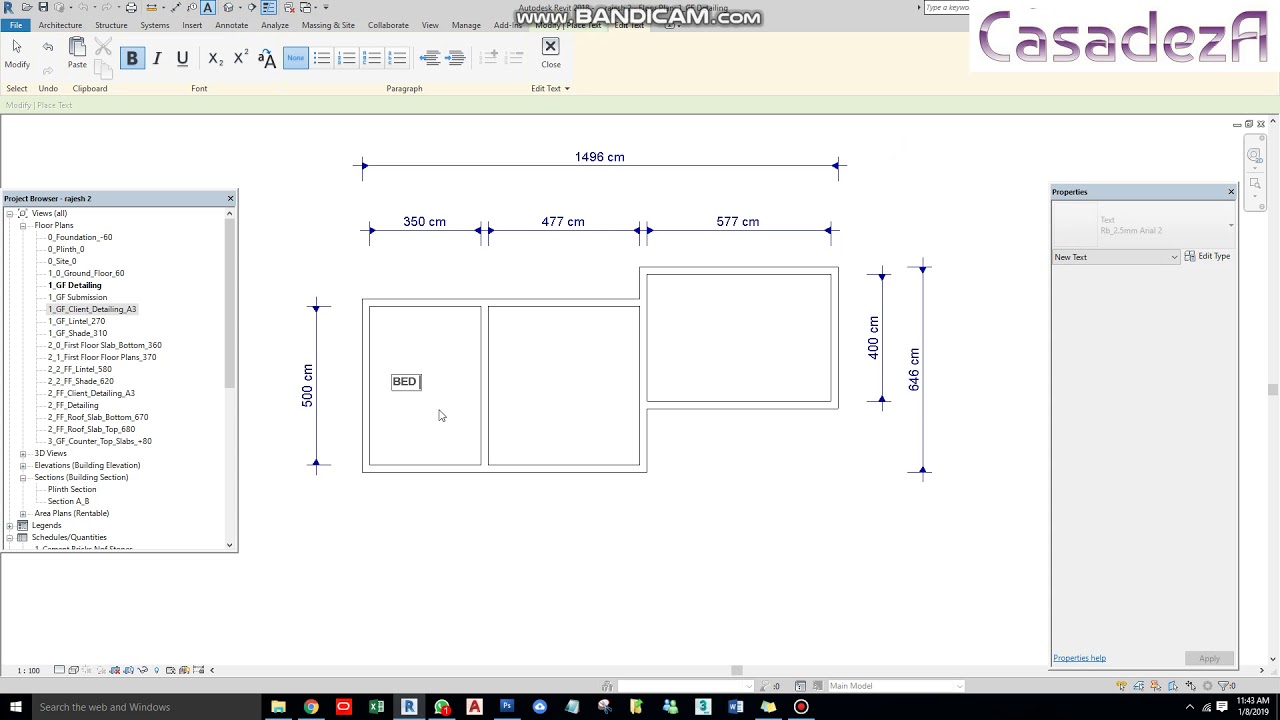Expand the 3D Views tree node
This screenshot has height=720, width=1280.
point(23,453)
